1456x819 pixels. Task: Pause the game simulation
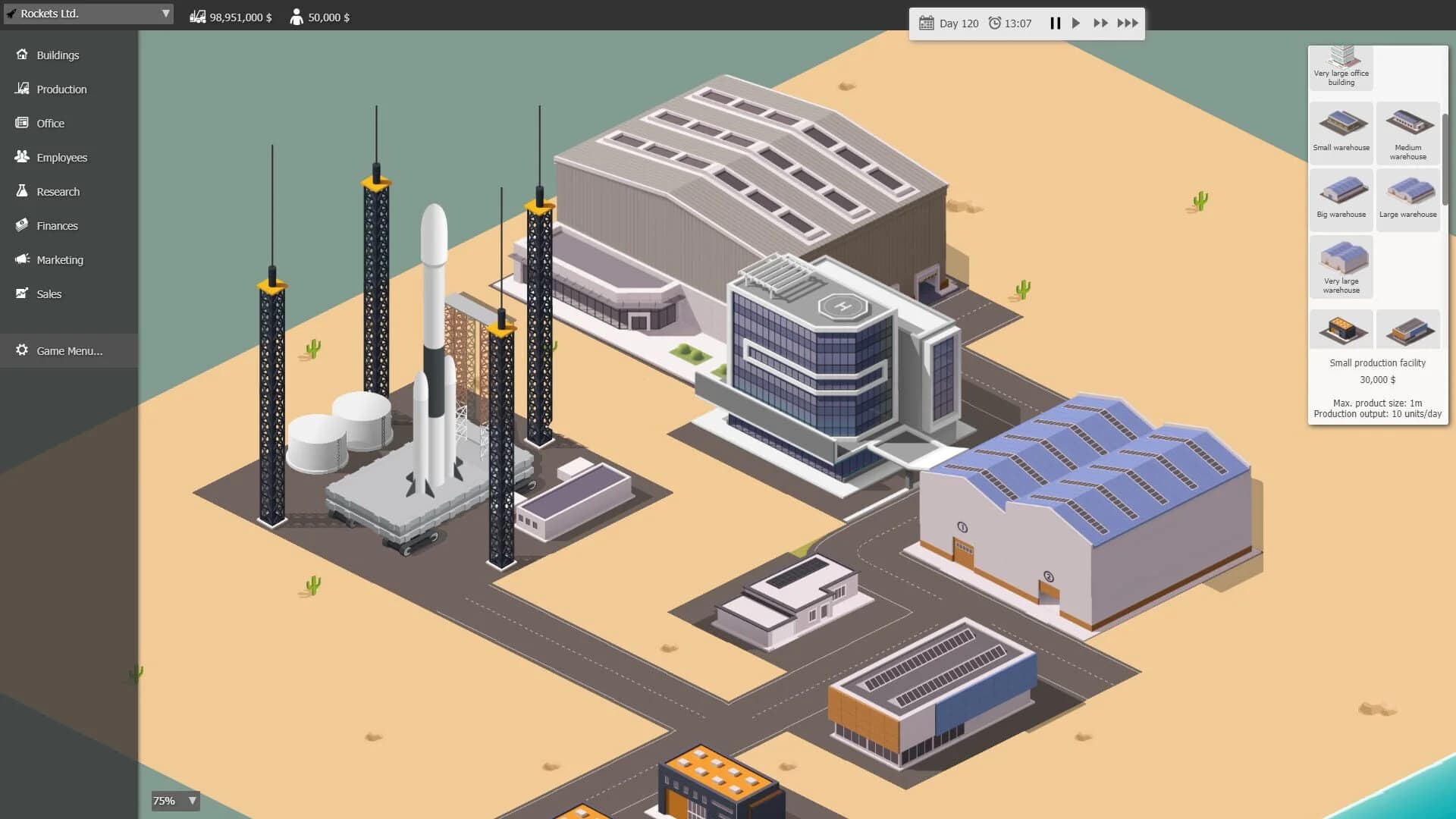tap(1056, 23)
